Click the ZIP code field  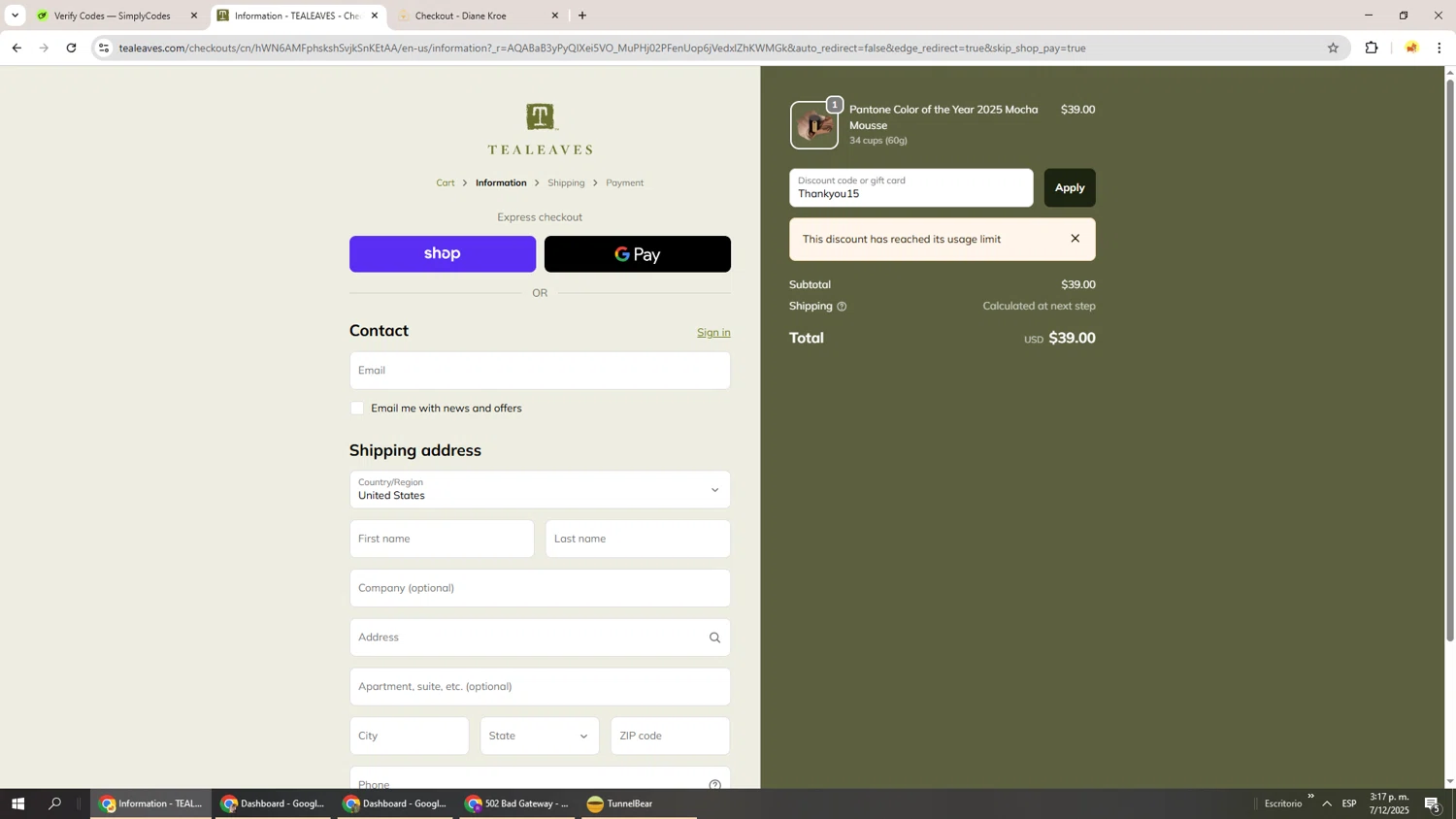[x=670, y=736]
